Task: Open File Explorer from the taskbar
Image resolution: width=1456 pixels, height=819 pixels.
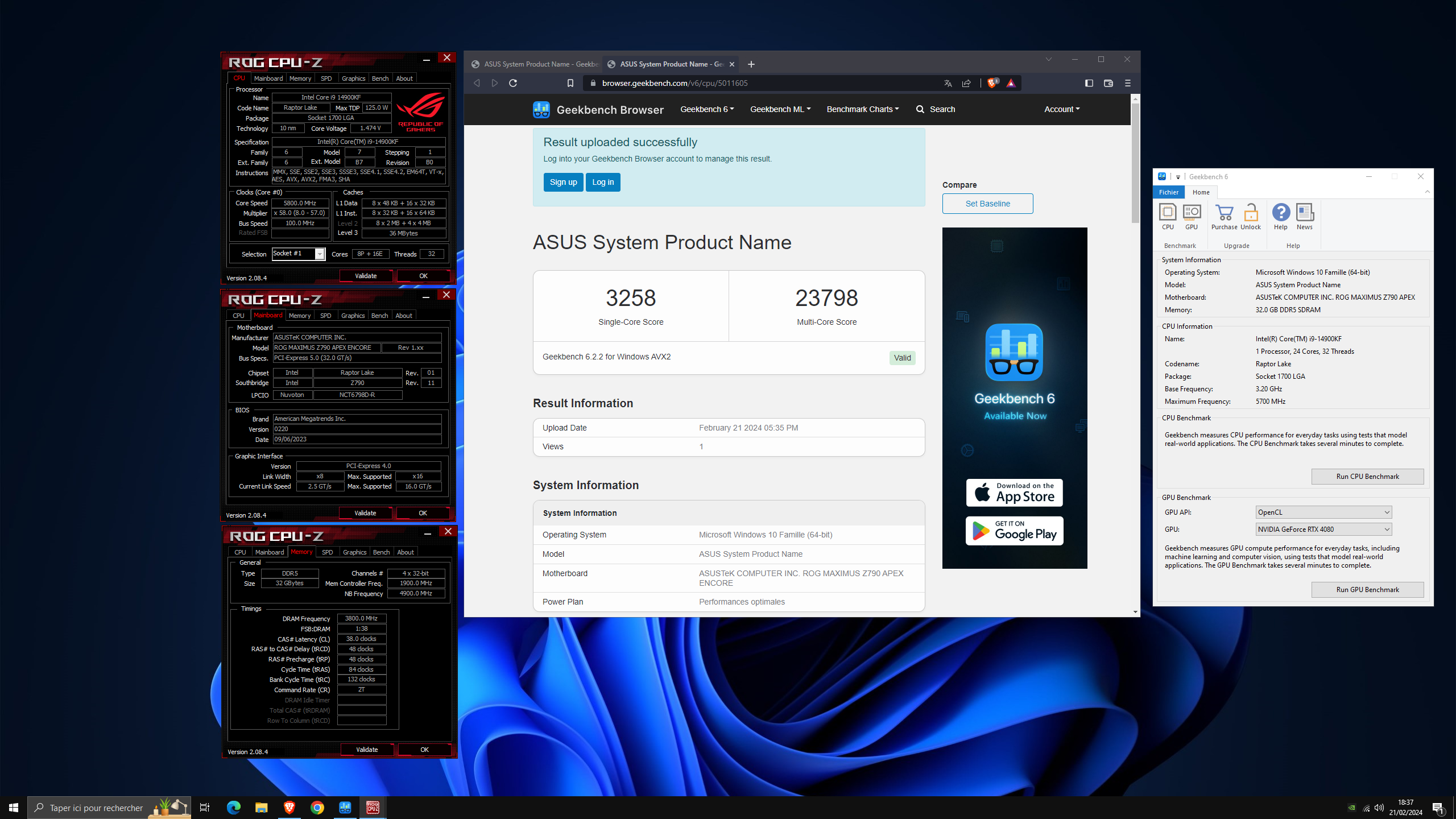Action: point(262,807)
